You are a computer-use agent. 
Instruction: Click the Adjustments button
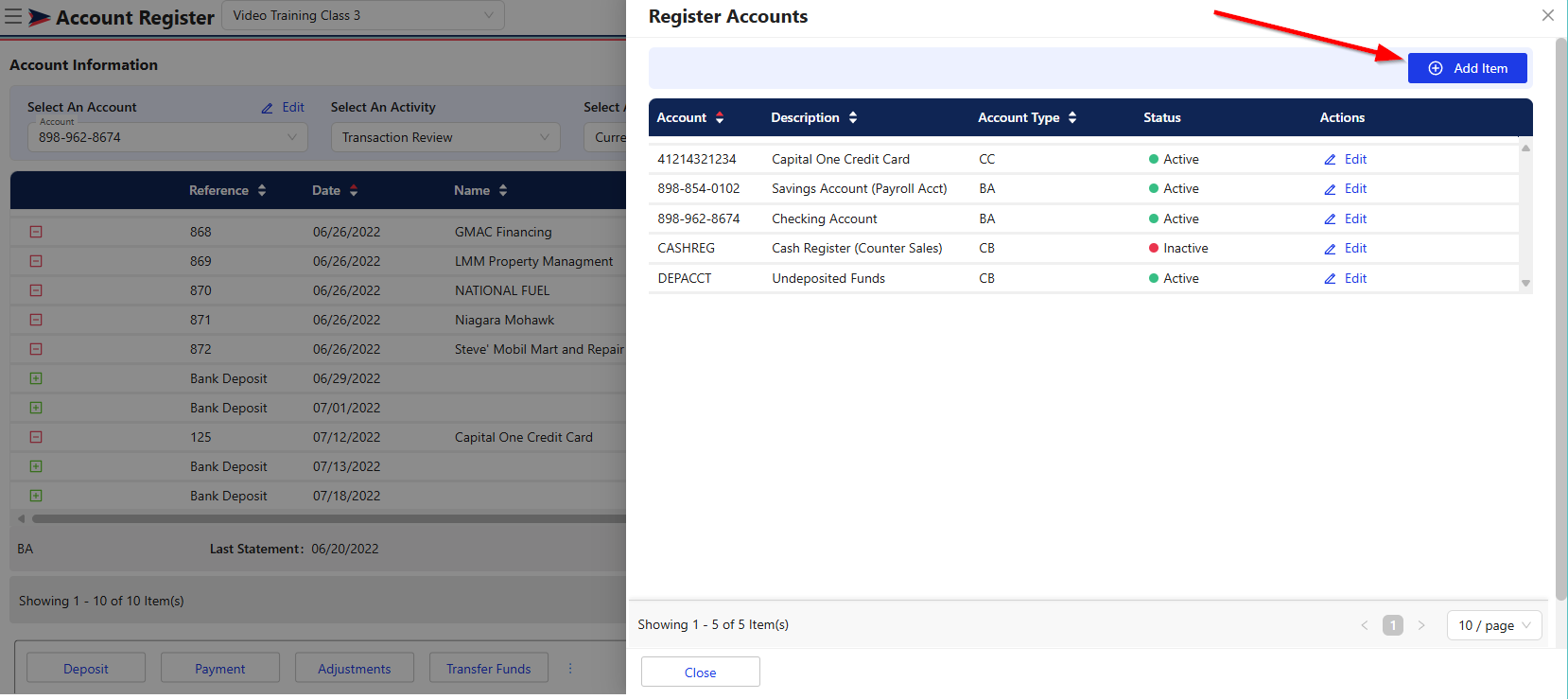pyautogui.click(x=355, y=669)
